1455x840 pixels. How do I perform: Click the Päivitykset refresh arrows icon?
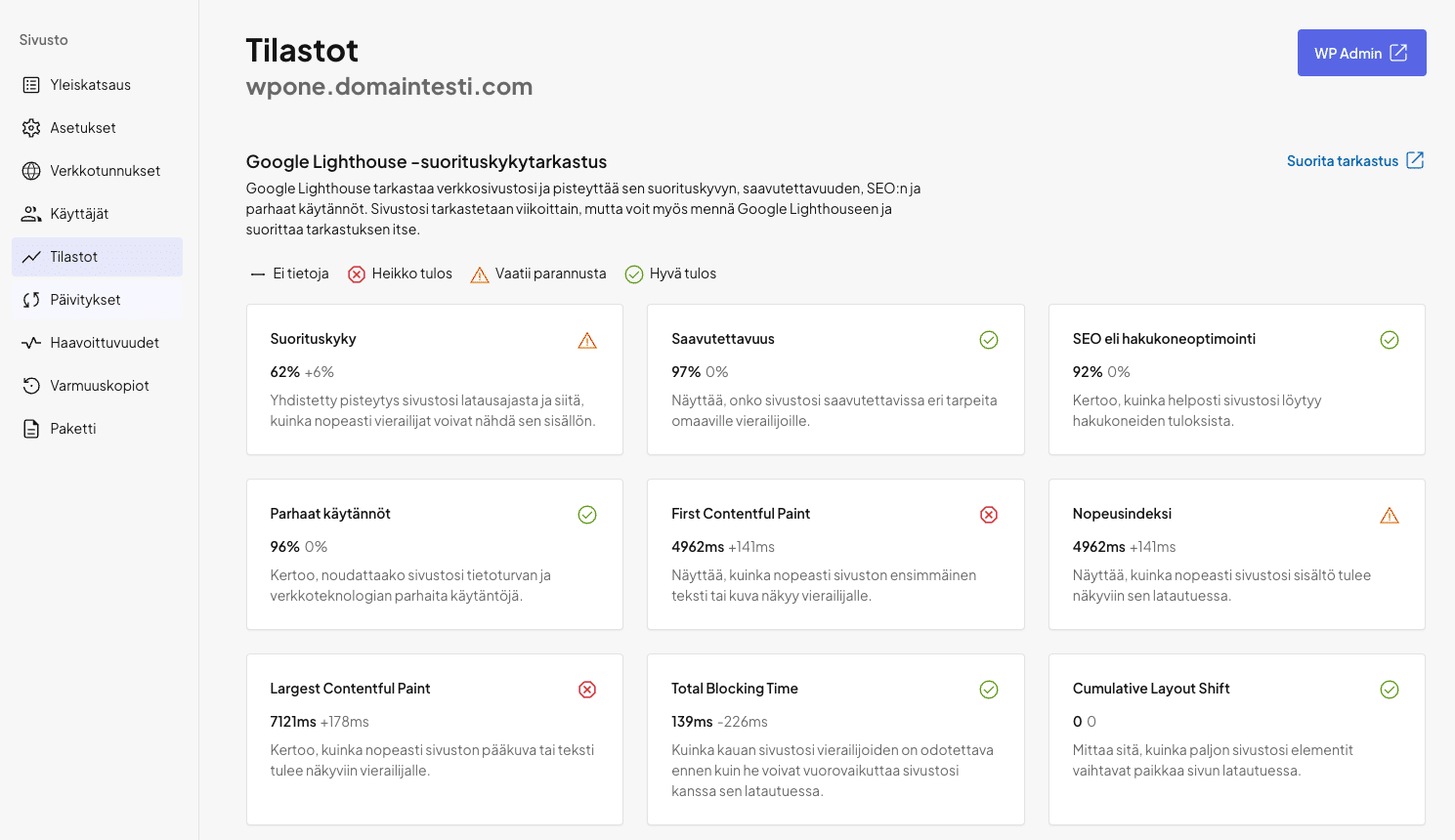pyautogui.click(x=31, y=300)
